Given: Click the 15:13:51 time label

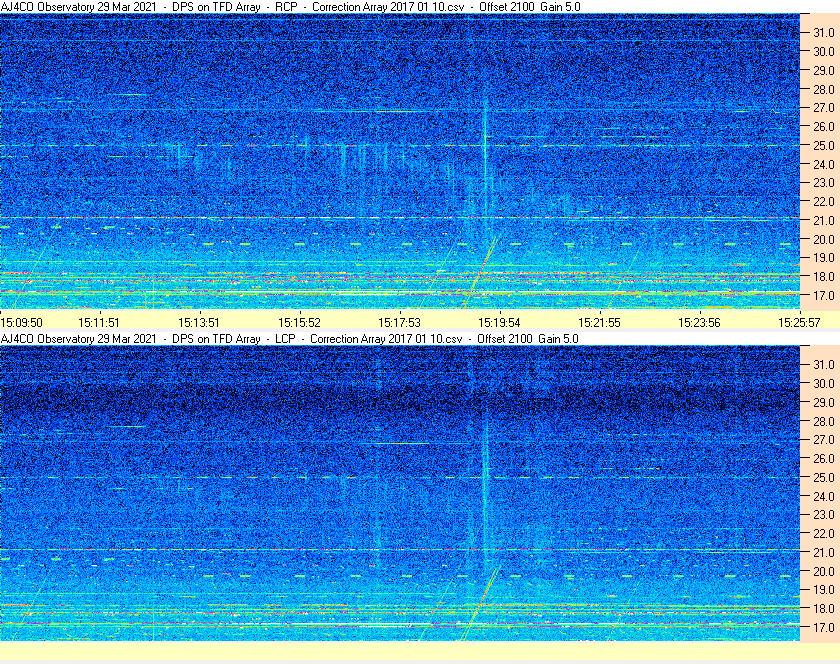Looking at the screenshot, I should pyautogui.click(x=199, y=323).
